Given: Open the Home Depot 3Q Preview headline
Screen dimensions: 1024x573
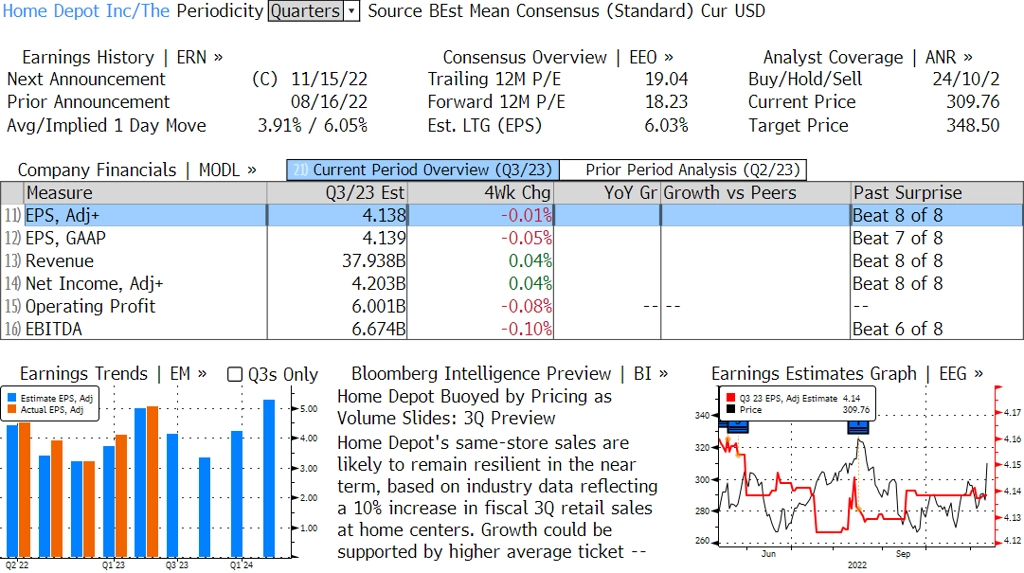Looking at the screenshot, I should pyautogui.click(x=475, y=407).
